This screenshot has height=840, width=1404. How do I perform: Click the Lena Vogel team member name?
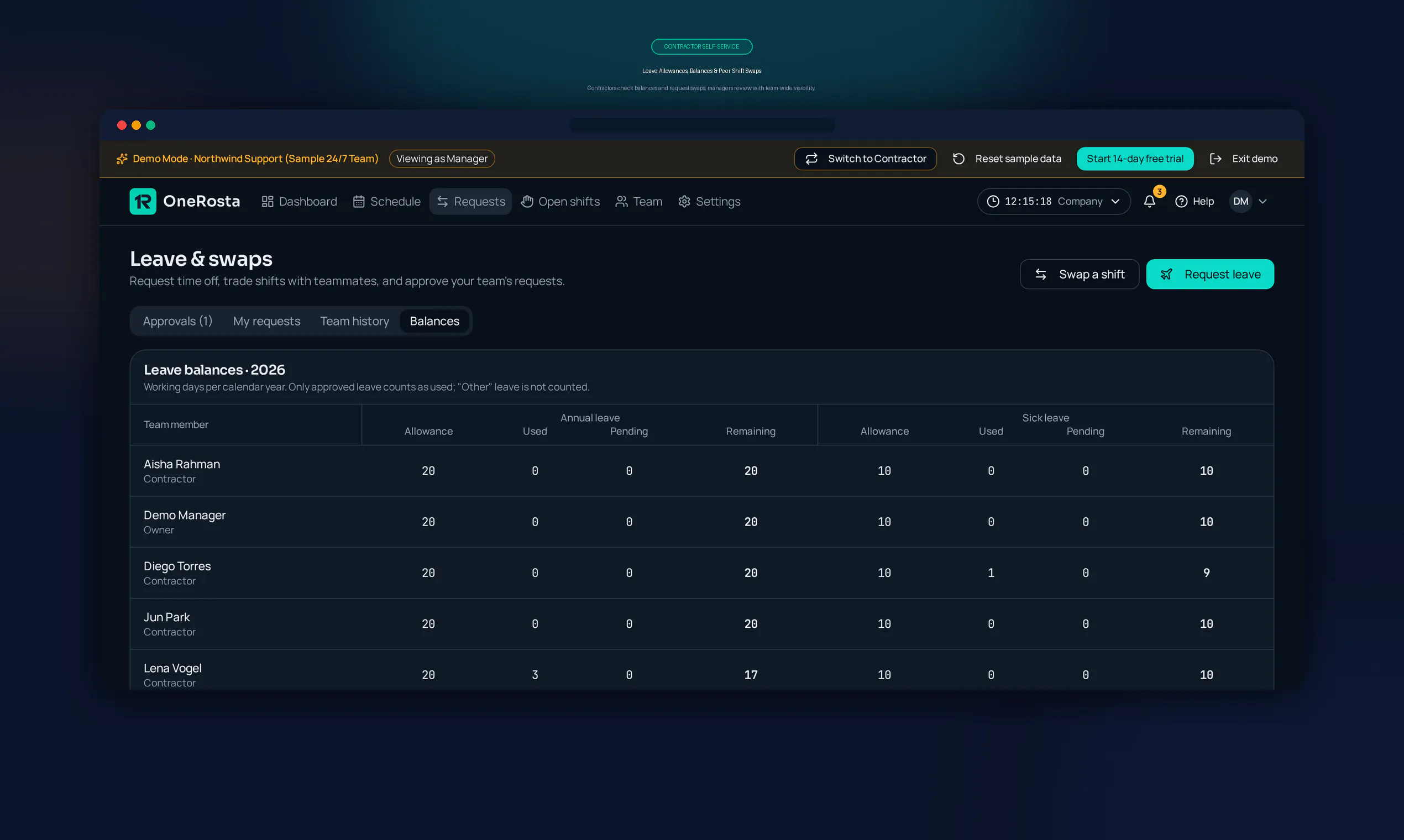coord(172,668)
